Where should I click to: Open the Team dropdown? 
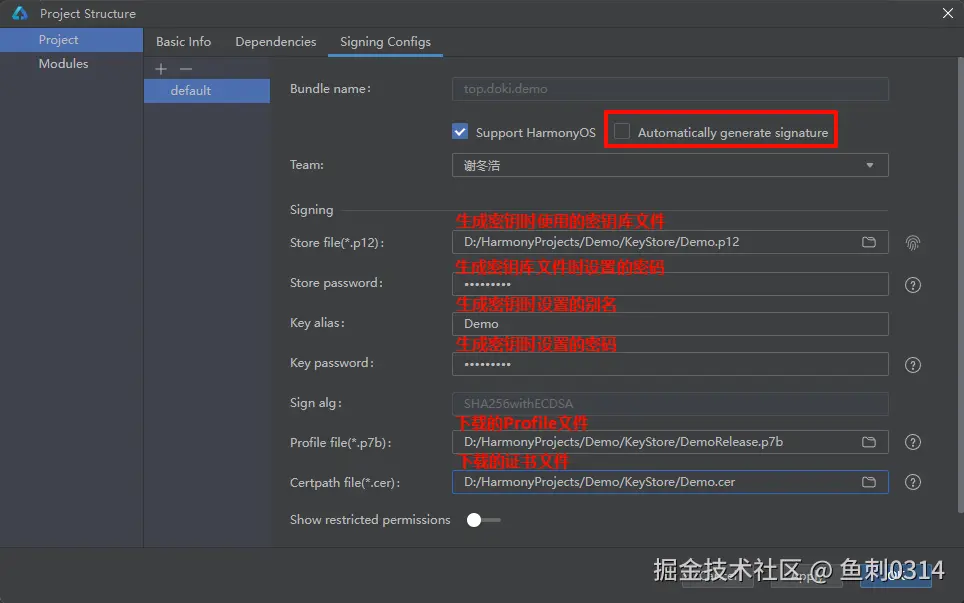[670, 165]
